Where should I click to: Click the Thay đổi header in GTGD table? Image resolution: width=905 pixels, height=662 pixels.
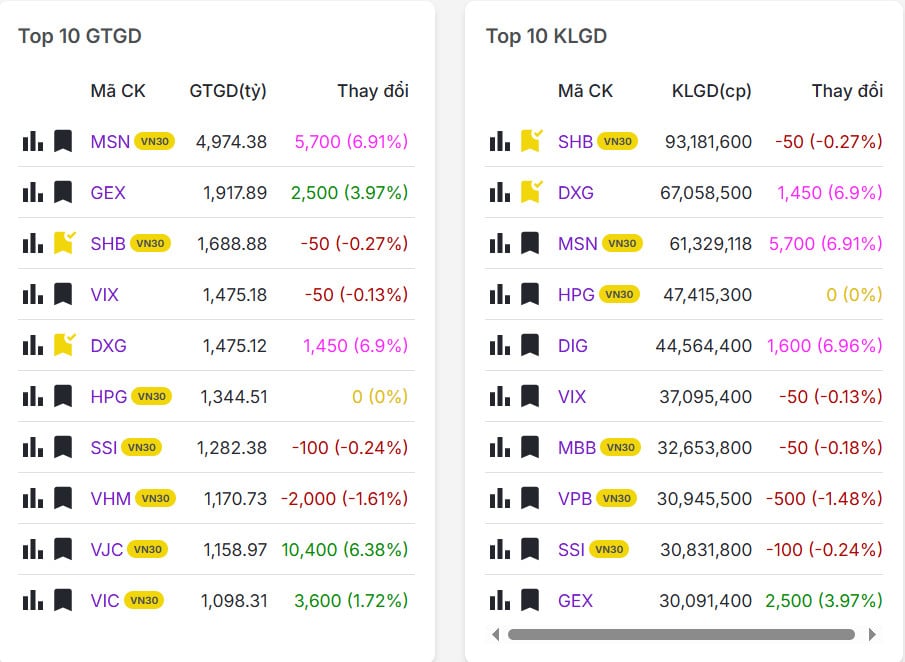[x=372, y=91]
